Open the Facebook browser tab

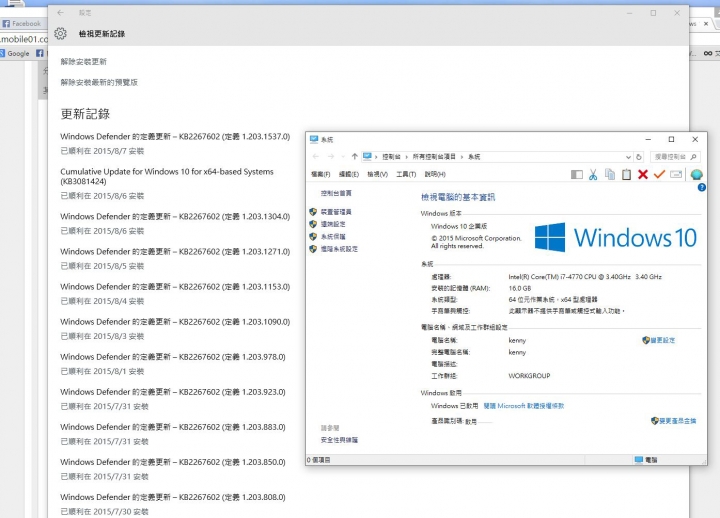[22, 23]
